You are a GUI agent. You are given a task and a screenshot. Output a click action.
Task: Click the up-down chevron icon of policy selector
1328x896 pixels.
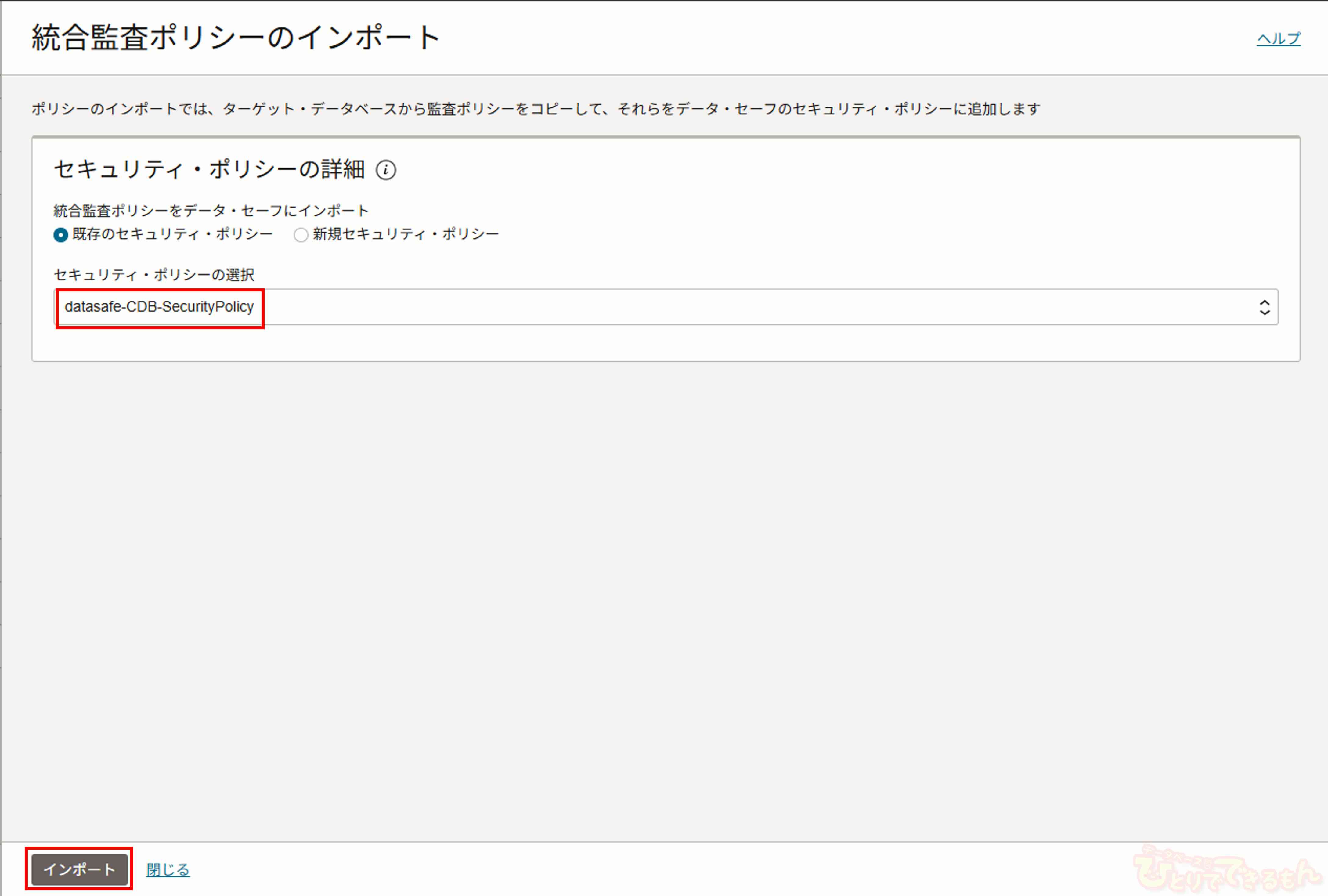tap(1264, 307)
